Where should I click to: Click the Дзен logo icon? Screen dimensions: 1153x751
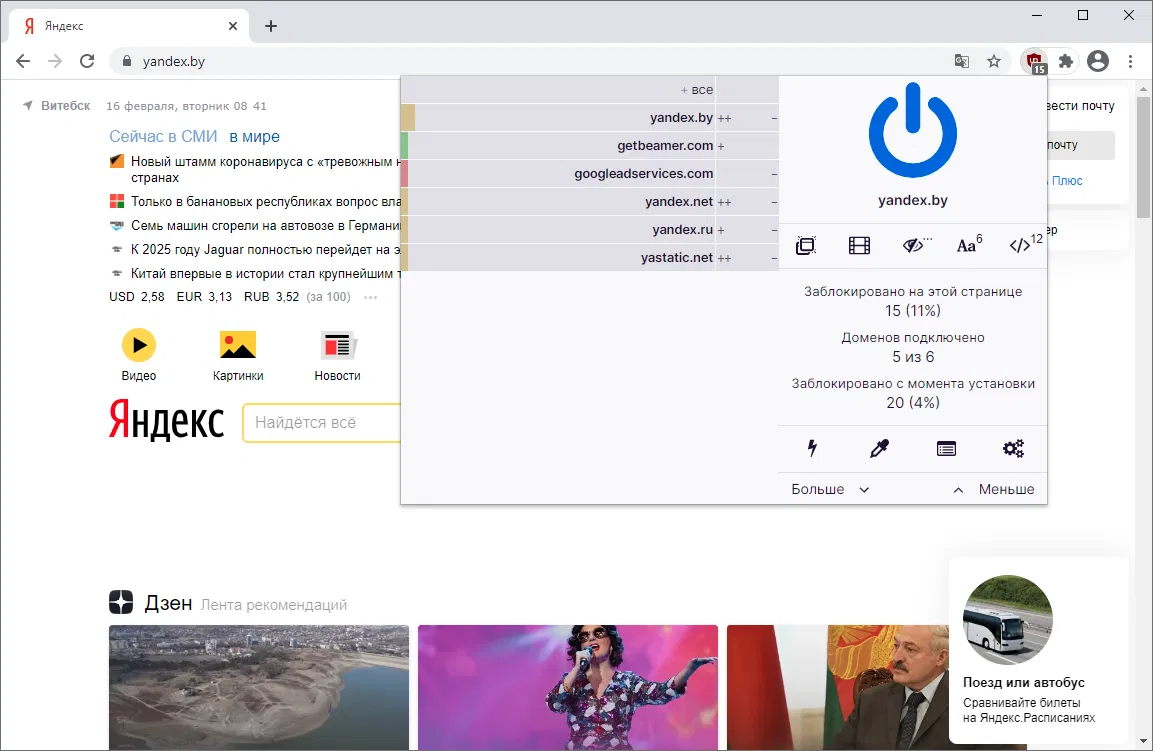(121, 602)
